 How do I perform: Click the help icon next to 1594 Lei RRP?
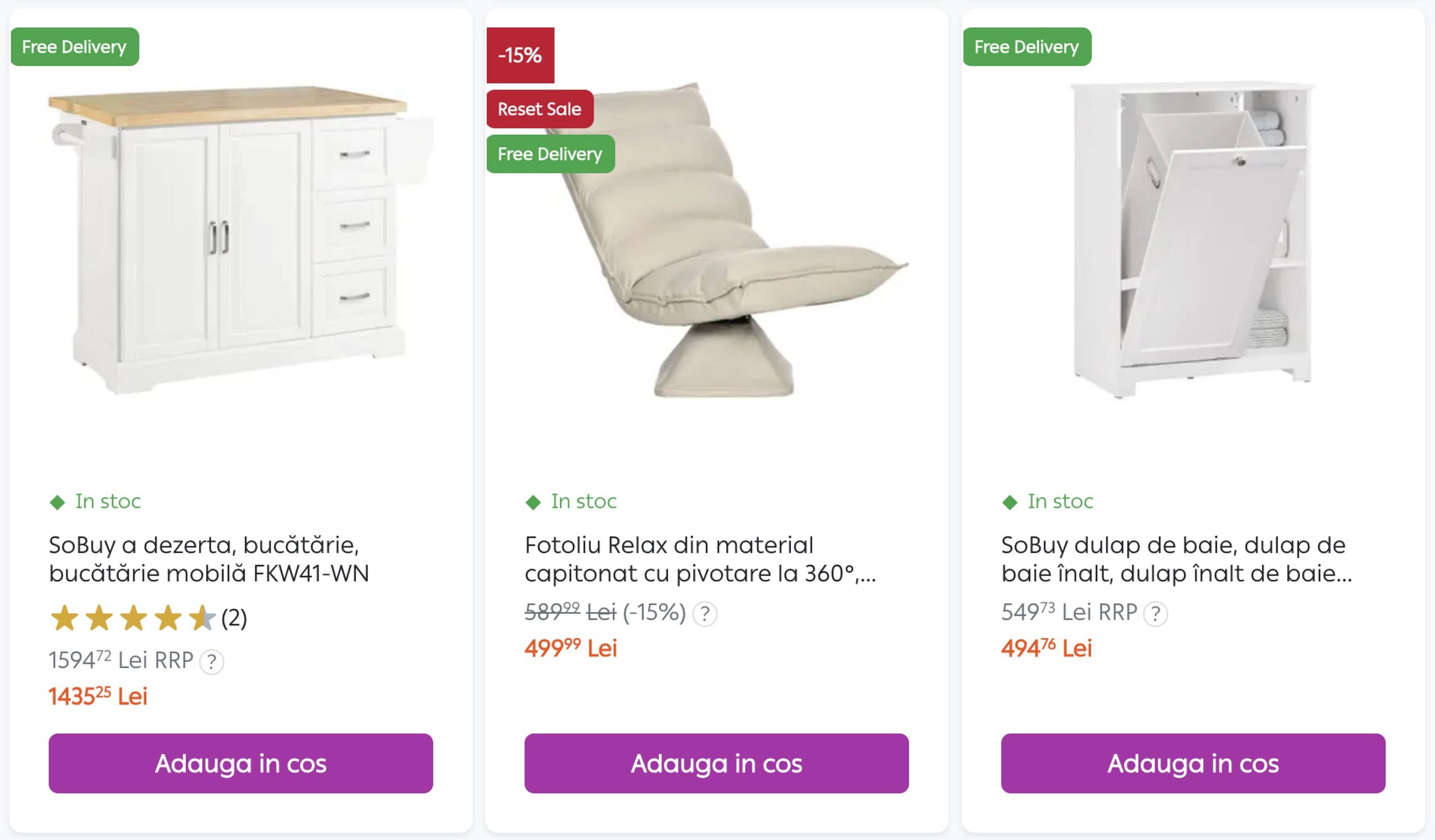click(212, 661)
